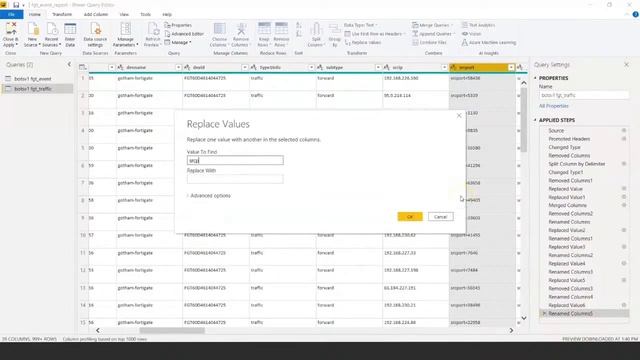Switch to the Add Column tab
Screen dimensions: 640x360
(96, 14)
